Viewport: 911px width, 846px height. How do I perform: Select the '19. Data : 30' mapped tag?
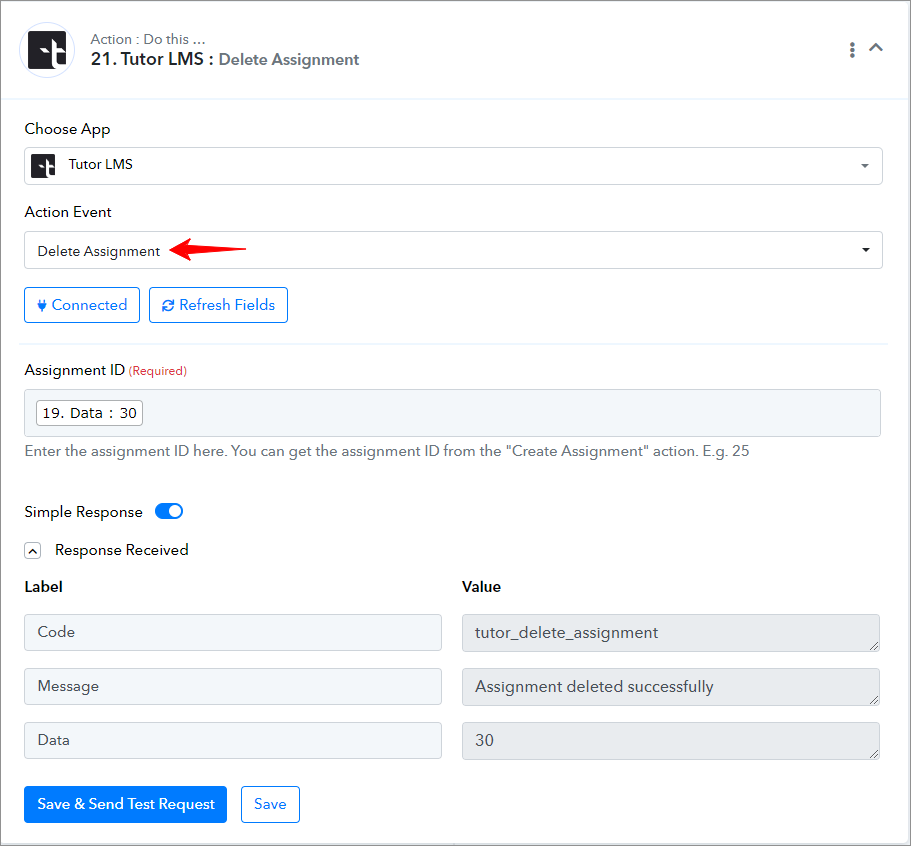click(x=89, y=413)
